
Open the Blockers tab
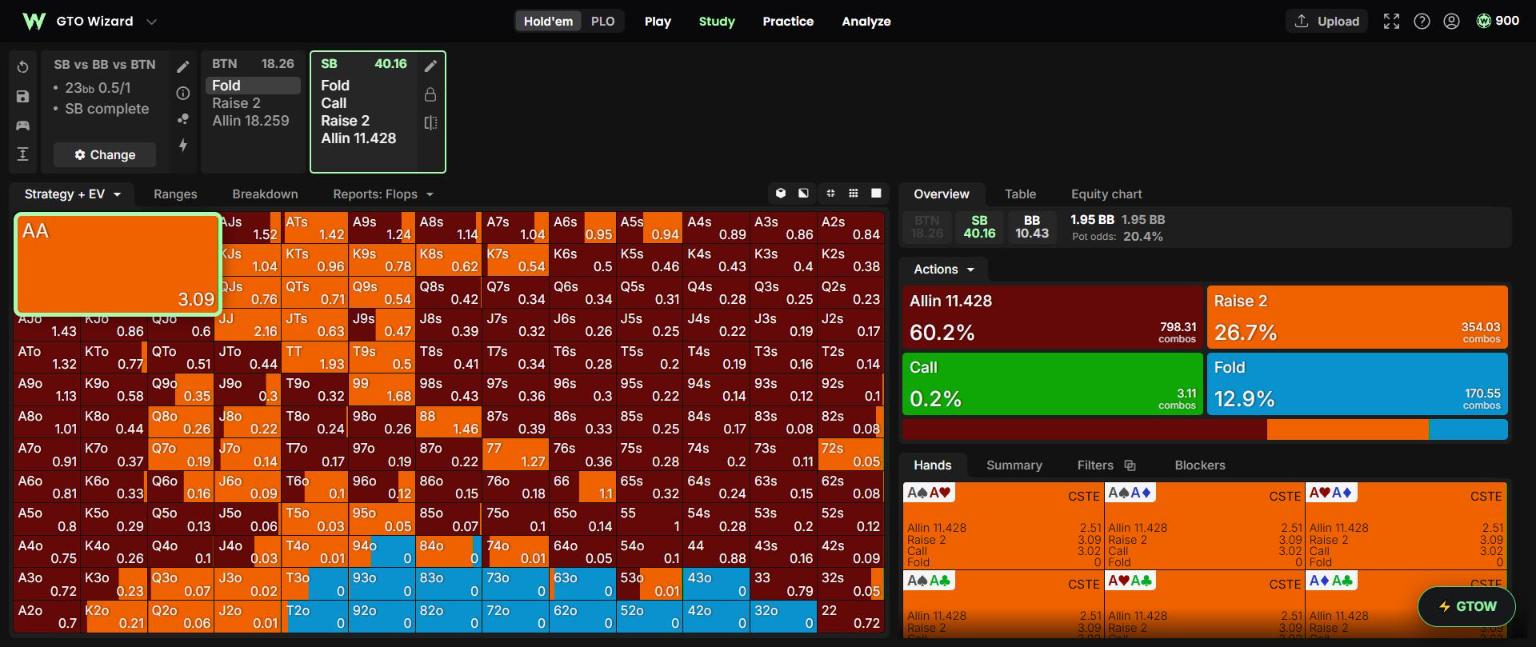[1200, 465]
